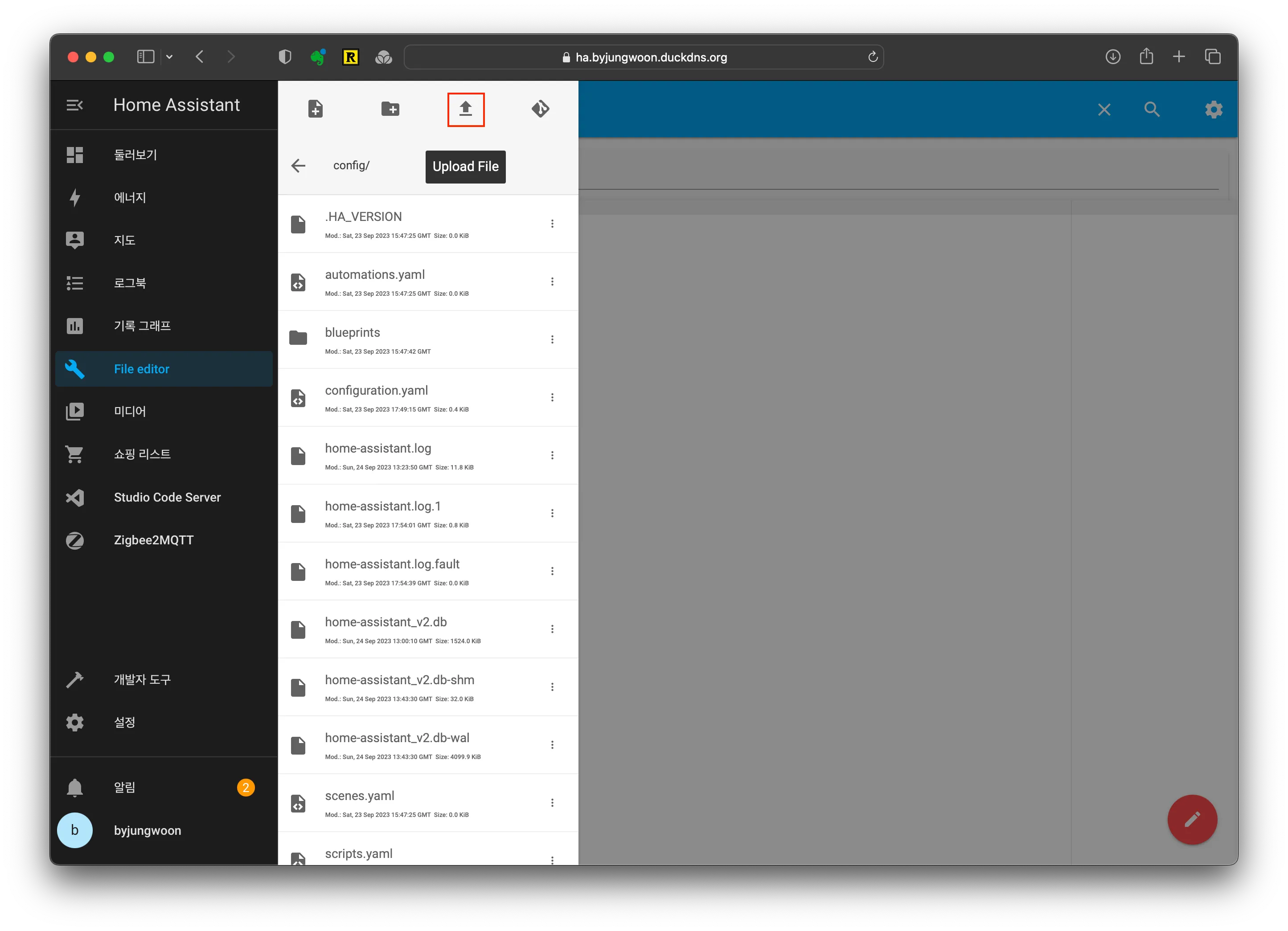This screenshot has height=931, width=1288.
Task: Open the .HA_VERSION file
Action: coord(428,224)
